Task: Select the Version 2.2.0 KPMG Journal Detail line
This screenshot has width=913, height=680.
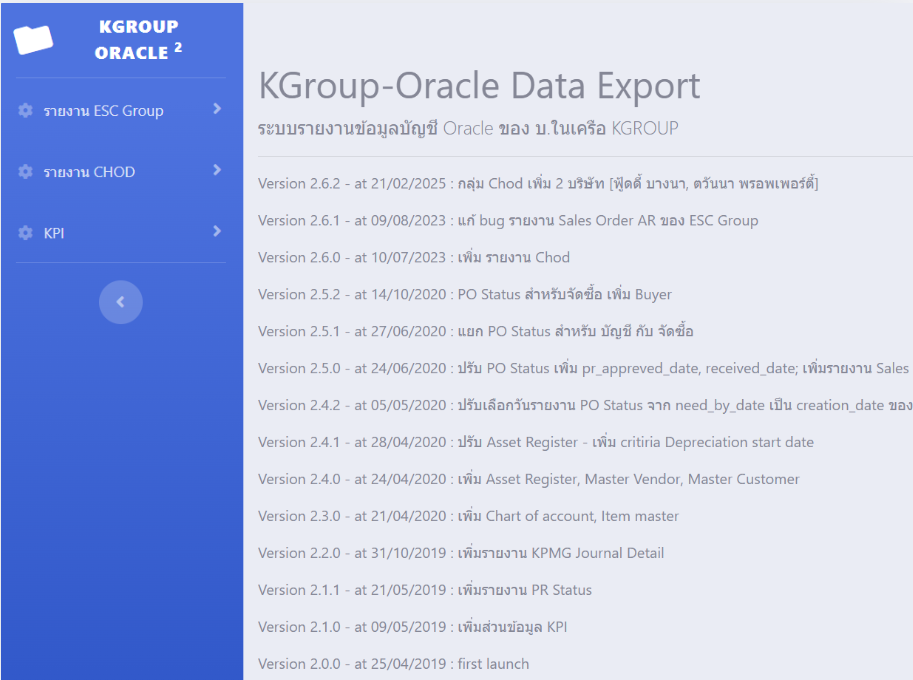Action: [460, 553]
